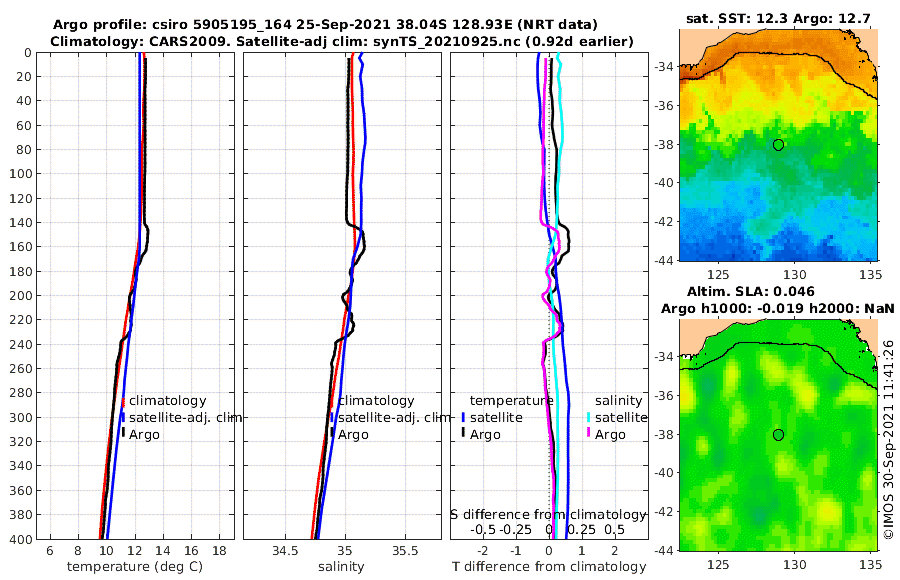Click the blue satellite-adj. clim marker in temperature legend
Viewport: 900px width, 580px height.
point(123,417)
